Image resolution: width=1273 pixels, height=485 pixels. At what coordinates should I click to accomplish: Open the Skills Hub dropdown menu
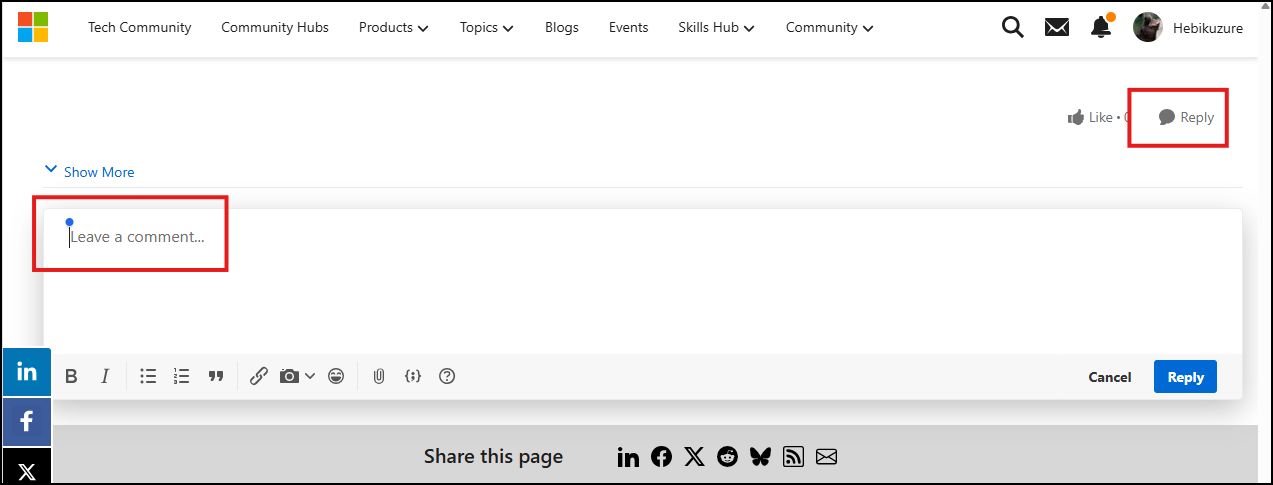tap(716, 27)
